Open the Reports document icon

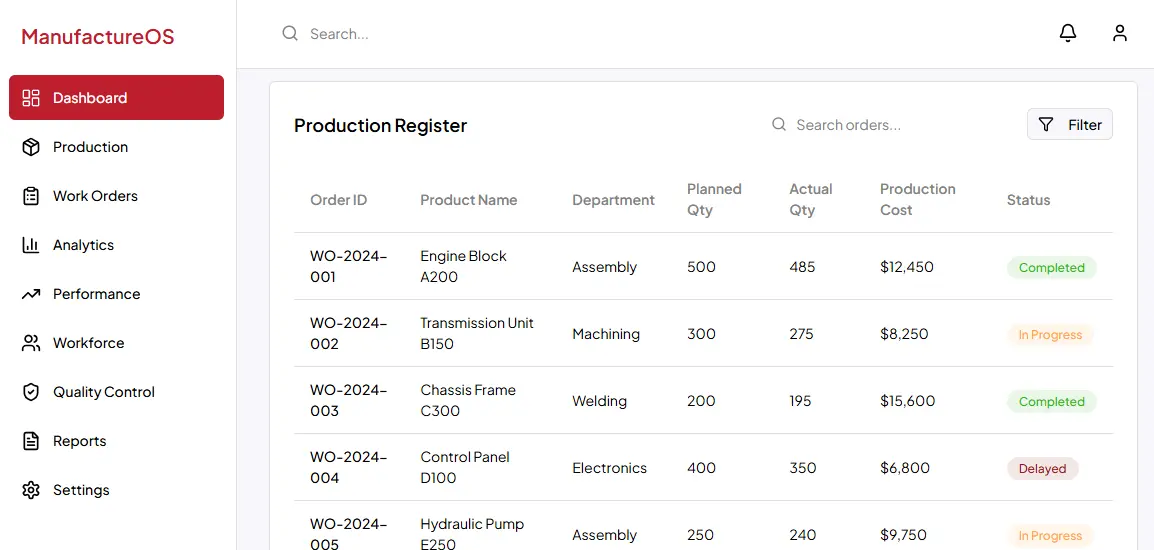pos(31,441)
